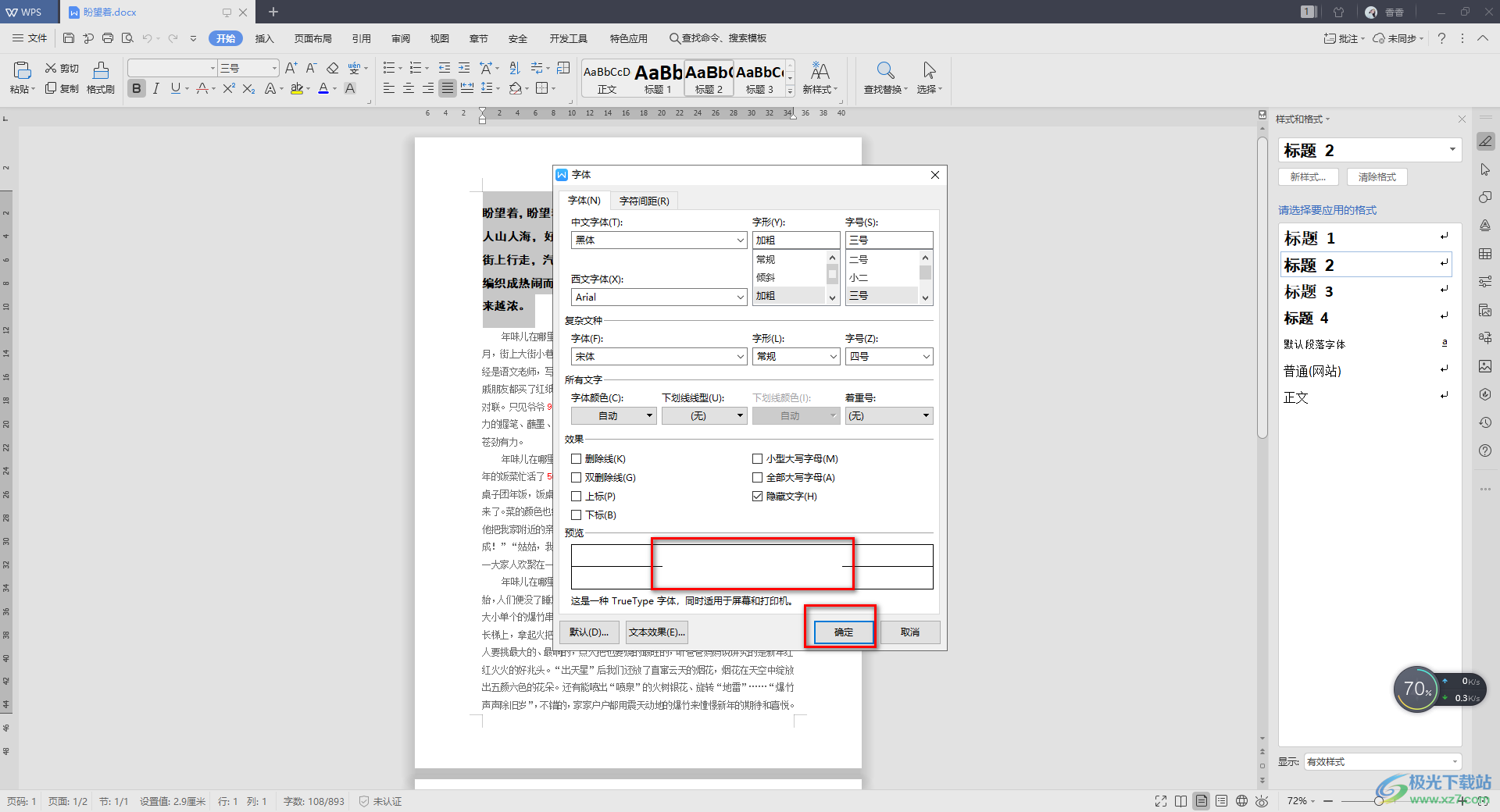The height and width of the screenshot is (812, 1500).
Task: Click the bulleted list icon
Action: click(x=389, y=68)
